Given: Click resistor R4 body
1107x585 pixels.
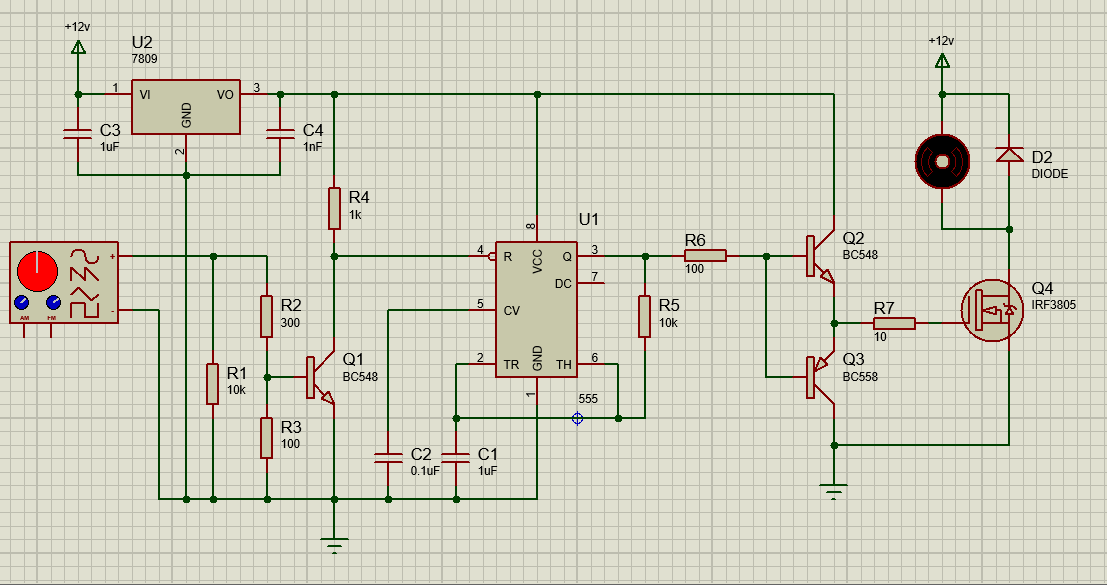Looking at the screenshot, I should coord(334,209).
